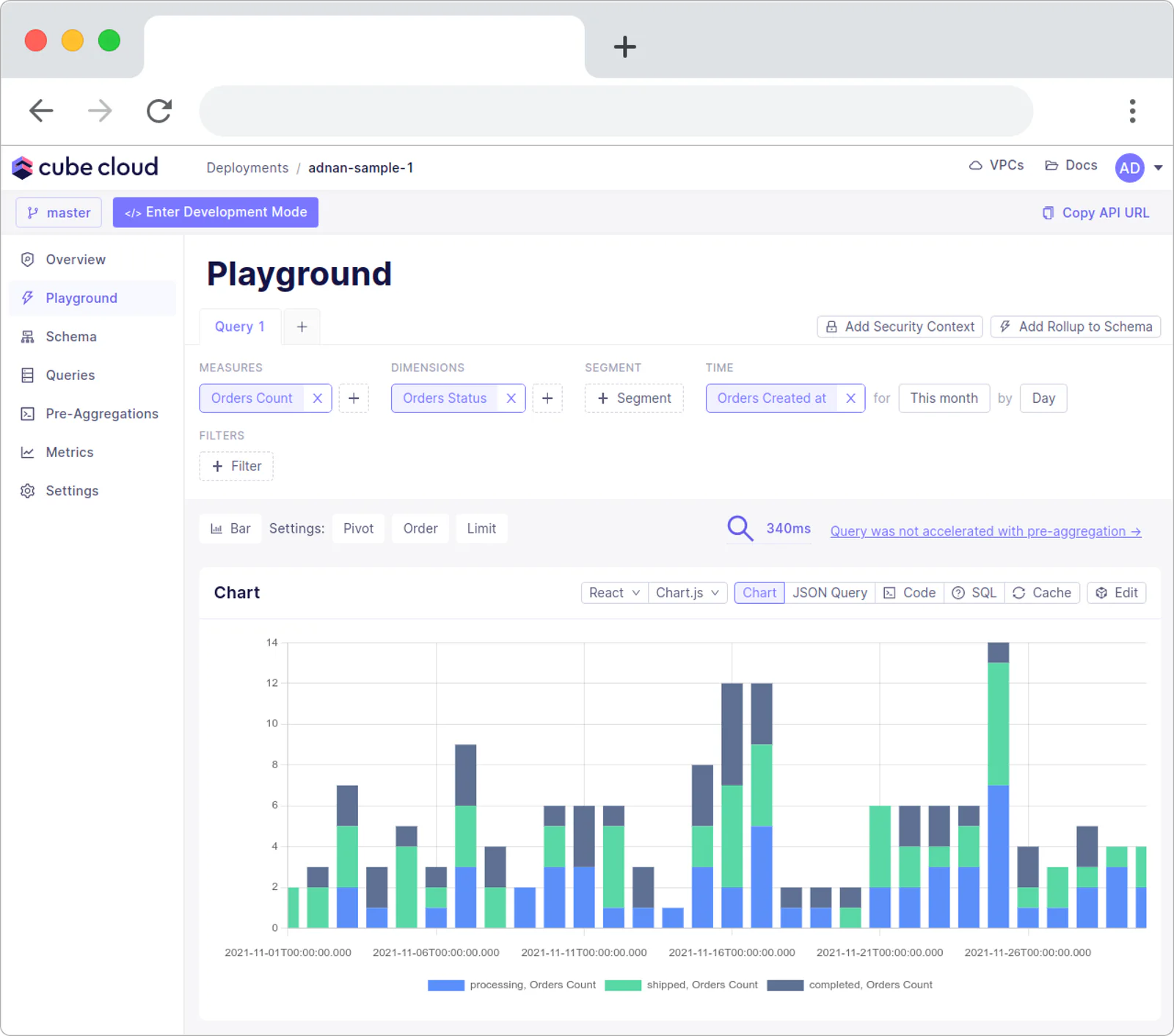Click the Enter Development Mode button
Screen dimensions: 1174x1036
[216, 212]
